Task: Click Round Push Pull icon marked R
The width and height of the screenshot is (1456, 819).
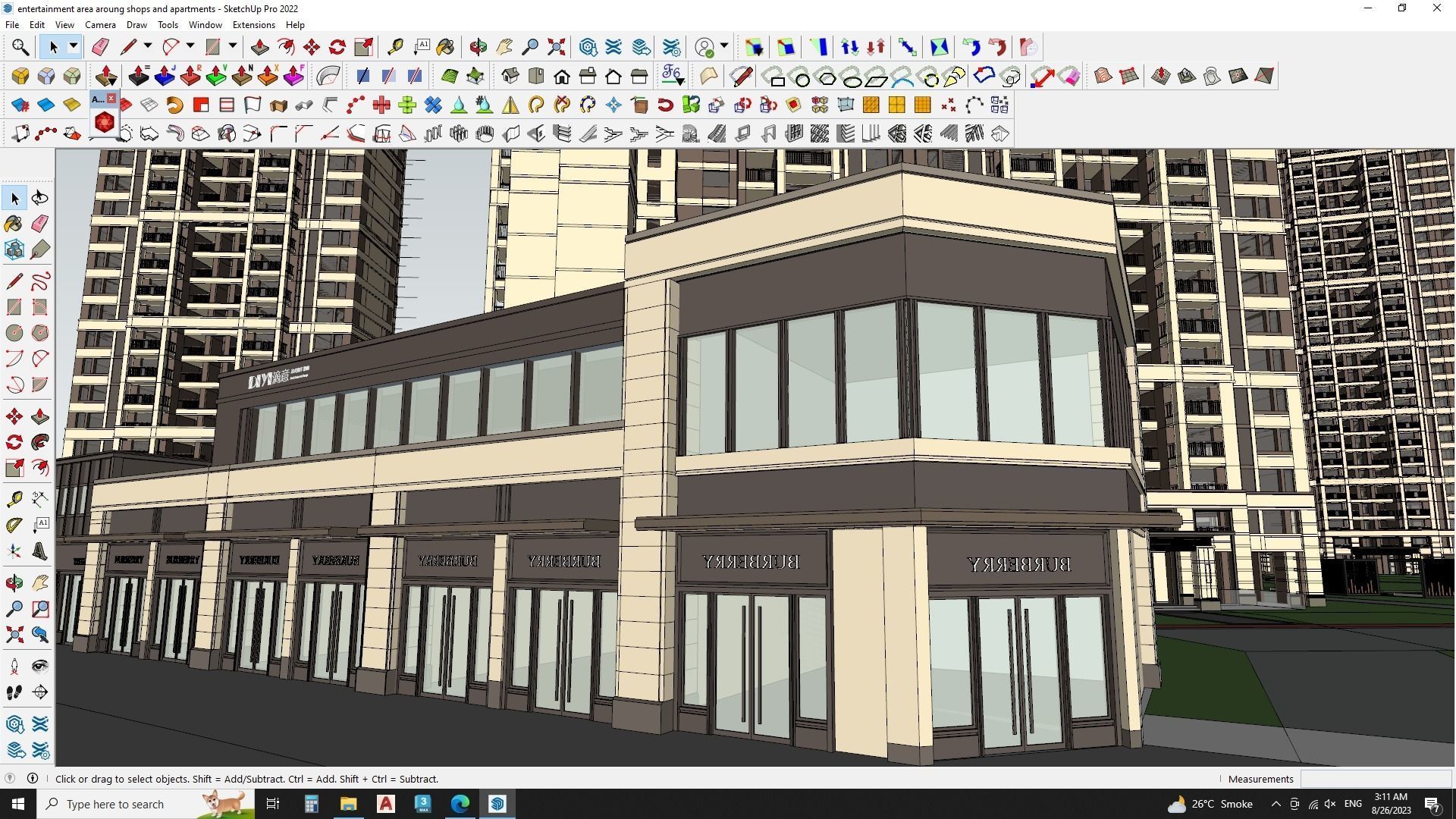Action: click(x=190, y=77)
